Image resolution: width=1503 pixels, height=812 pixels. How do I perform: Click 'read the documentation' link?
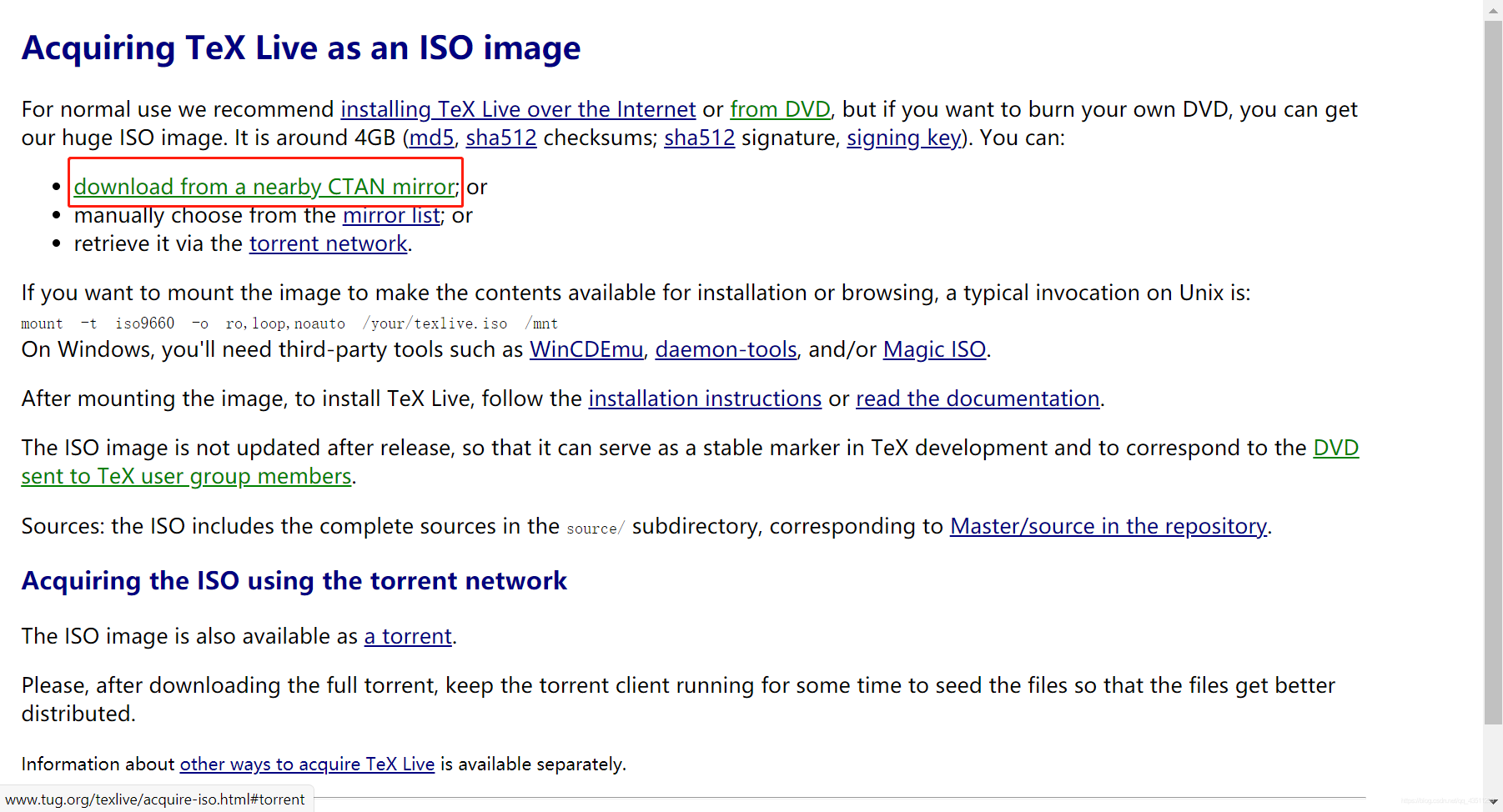(x=978, y=398)
